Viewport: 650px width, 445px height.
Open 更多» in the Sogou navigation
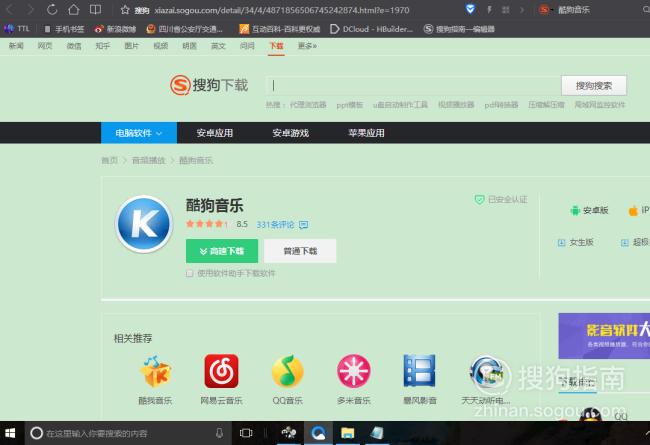click(x=307, y=46)
